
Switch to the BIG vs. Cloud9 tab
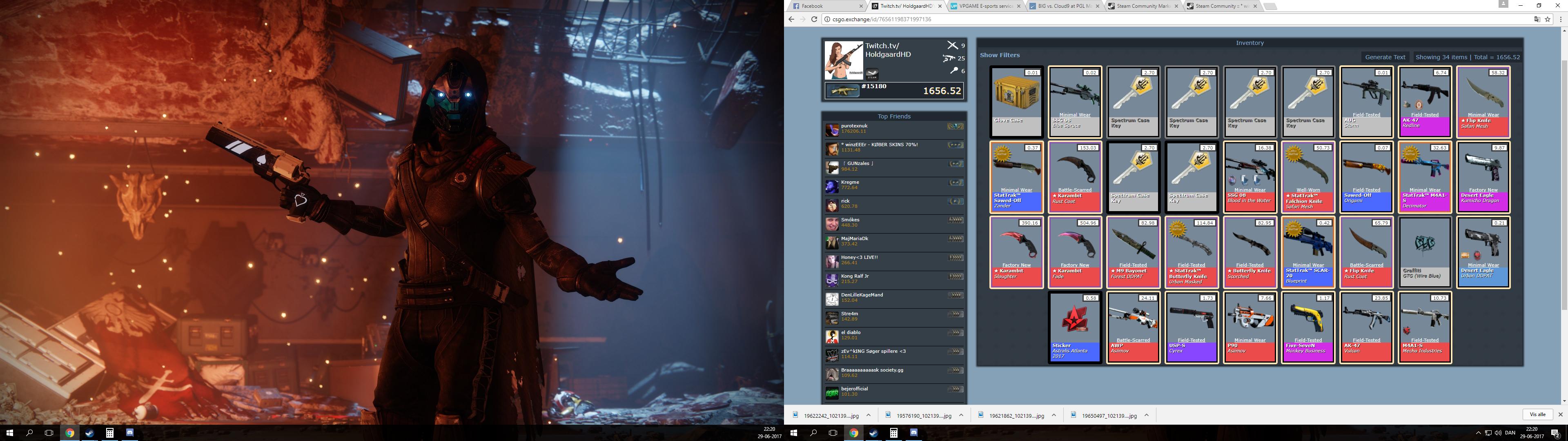pos(1063,6)
